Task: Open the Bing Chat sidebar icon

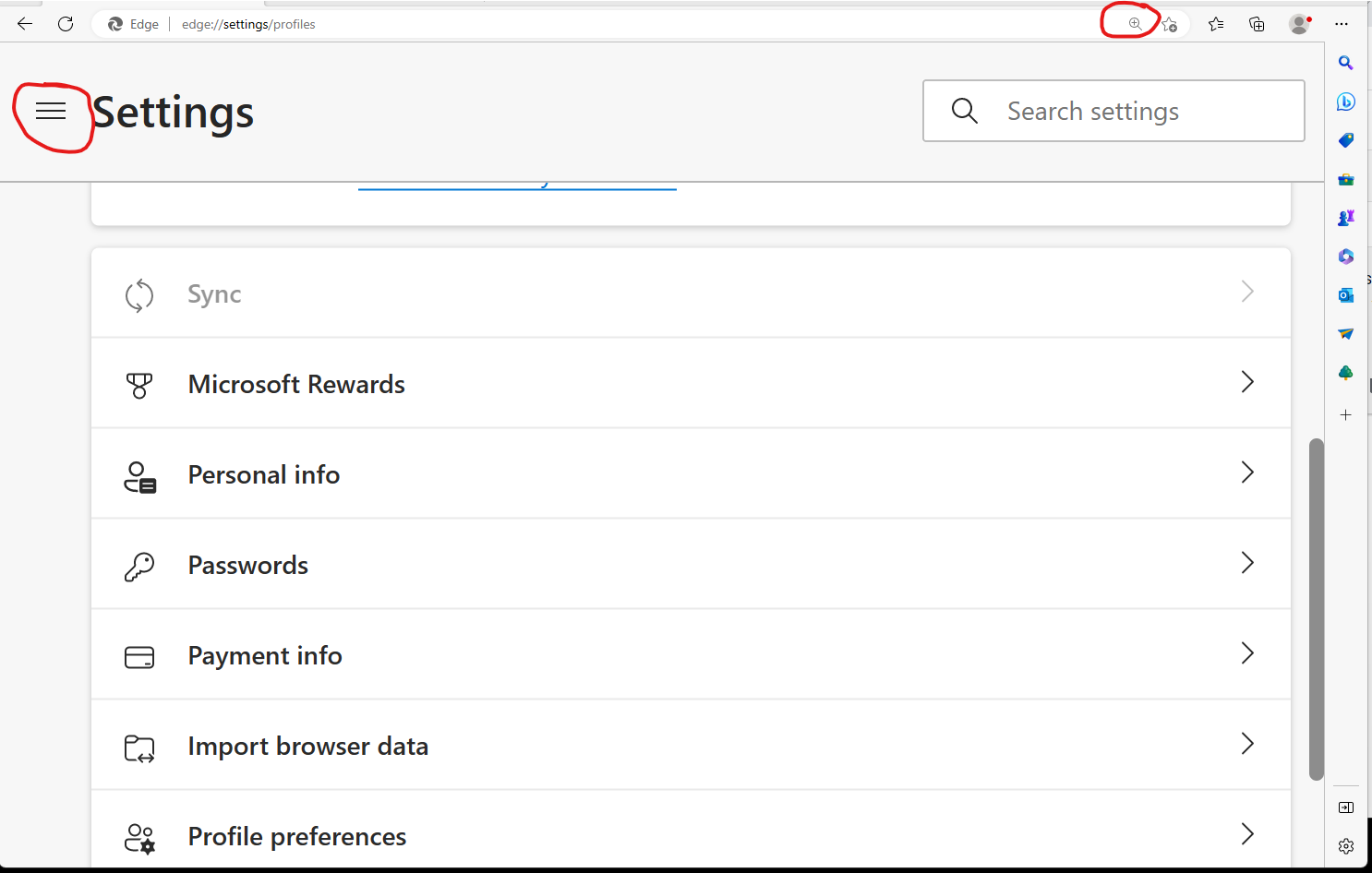Action: click(x=1346, y=102)
